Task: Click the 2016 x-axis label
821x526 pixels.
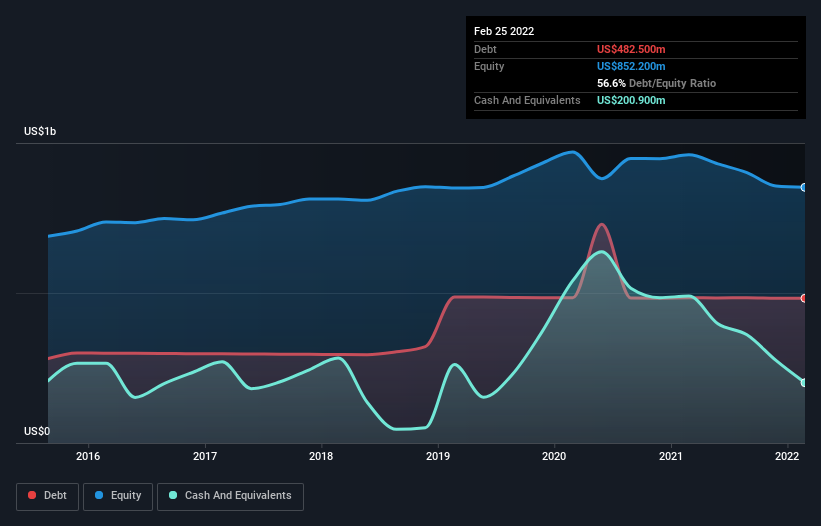Action: [88, 456]
